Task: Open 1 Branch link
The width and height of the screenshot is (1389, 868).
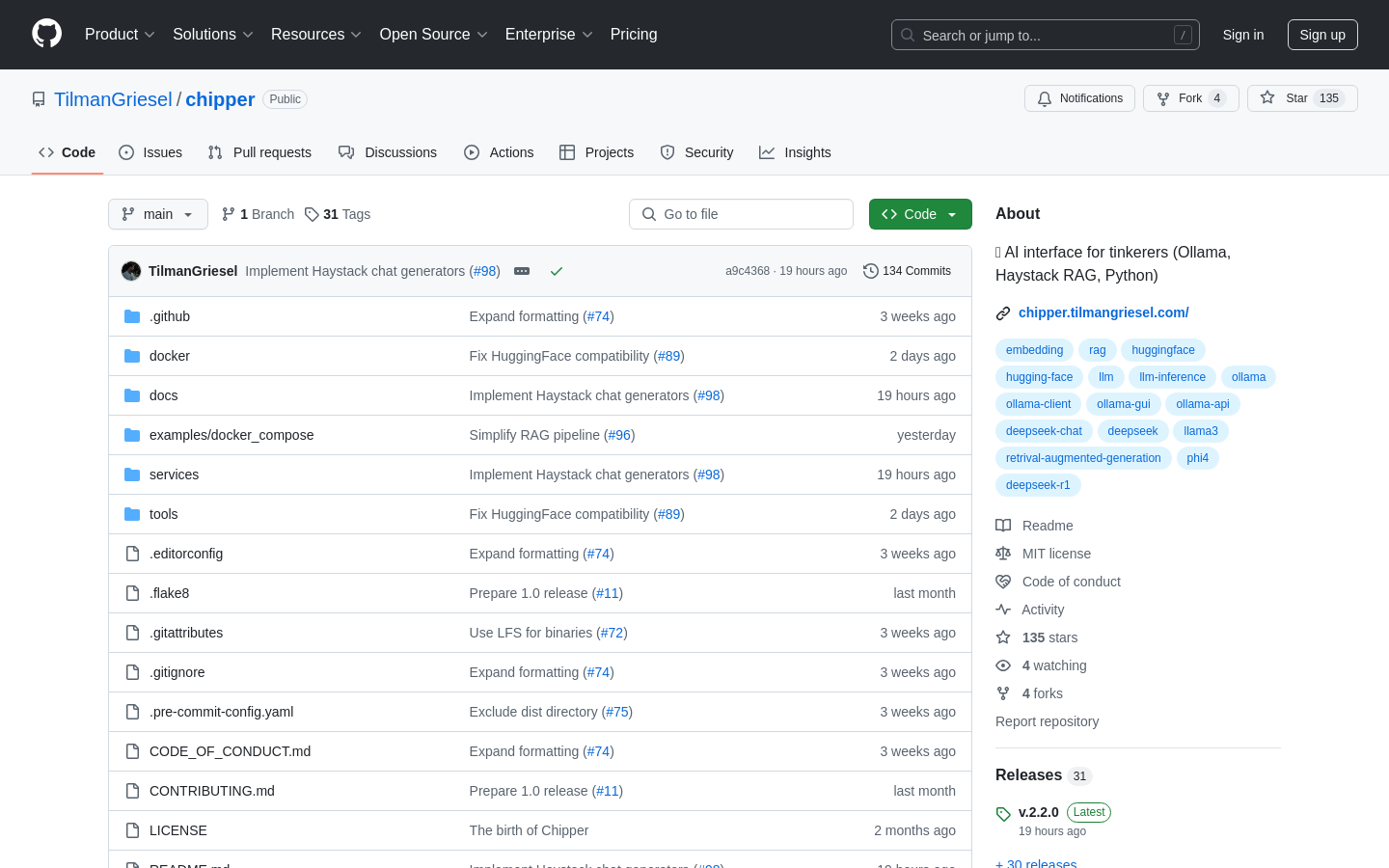Action: click(x=258, y=214)
